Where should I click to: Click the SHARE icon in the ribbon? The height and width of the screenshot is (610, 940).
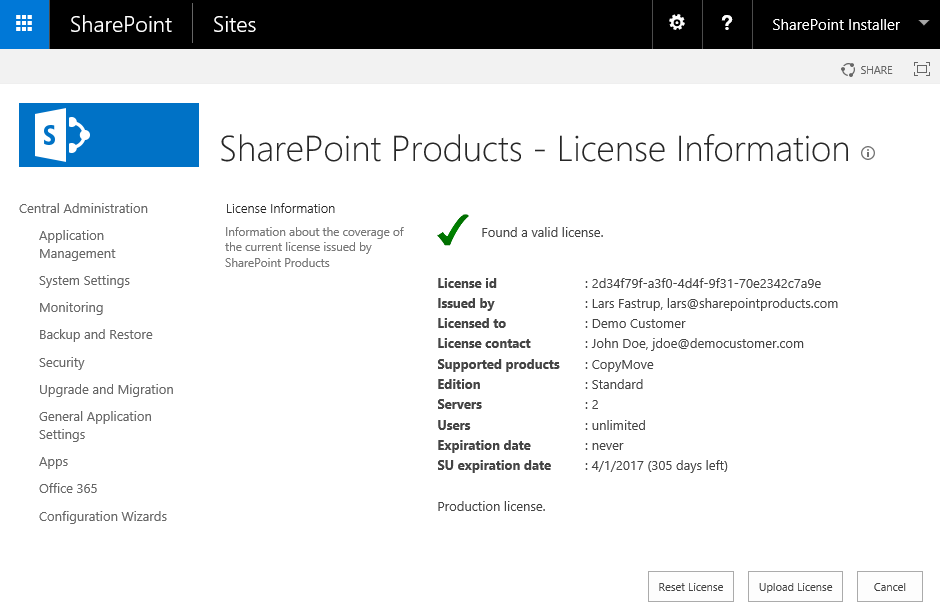[866, 69]
